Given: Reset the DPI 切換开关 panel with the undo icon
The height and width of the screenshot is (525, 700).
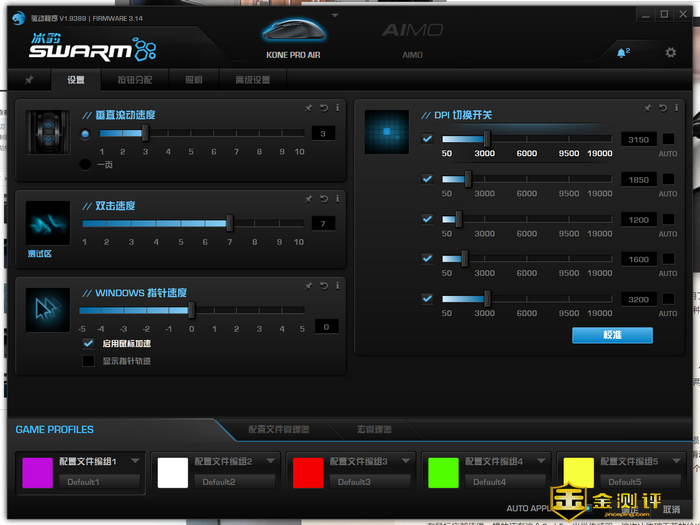Looking at the screenshot, I should click(663, 108).
